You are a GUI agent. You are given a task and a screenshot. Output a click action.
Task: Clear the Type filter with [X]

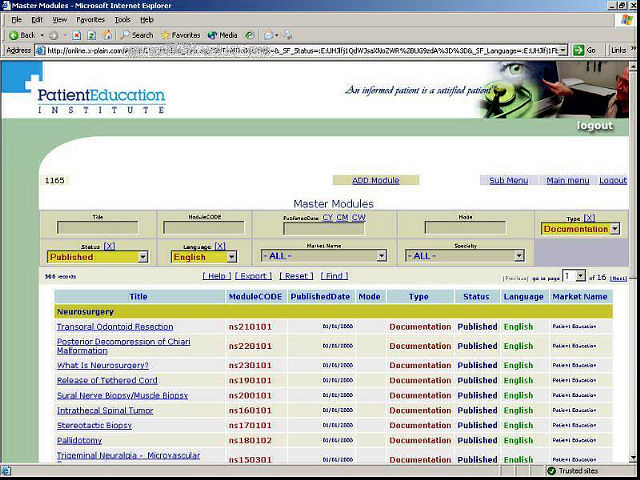click(x=589, y=218)
